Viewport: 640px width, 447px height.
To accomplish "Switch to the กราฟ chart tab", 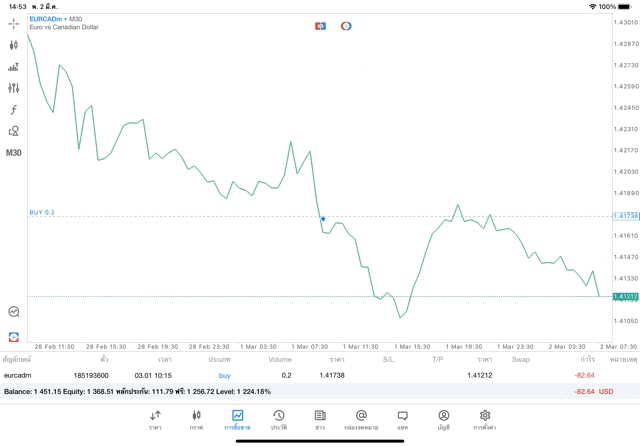I will (x=196, y=419).
